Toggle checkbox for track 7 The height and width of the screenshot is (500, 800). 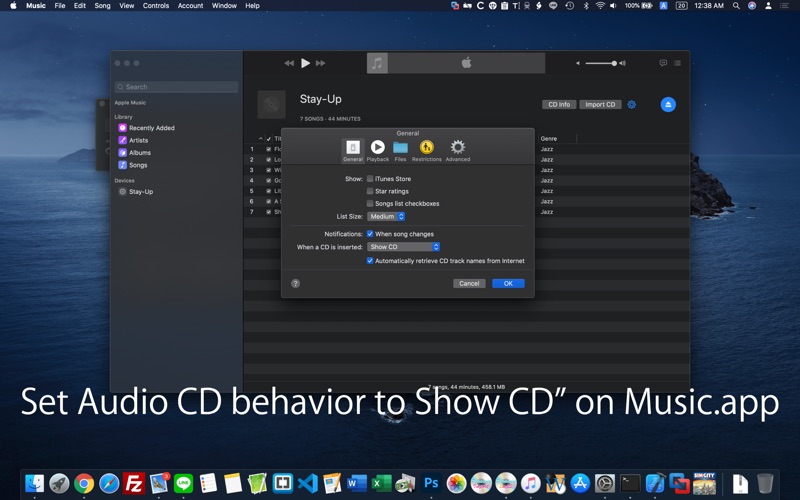click(x=268, y=212)
